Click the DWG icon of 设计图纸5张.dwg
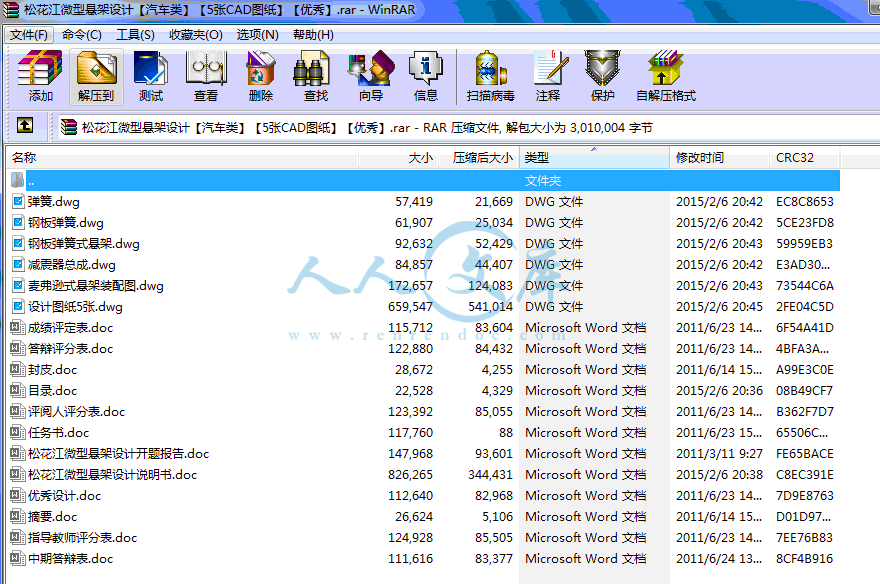Viewport: 880px width, 584px height. click(18, 306)
